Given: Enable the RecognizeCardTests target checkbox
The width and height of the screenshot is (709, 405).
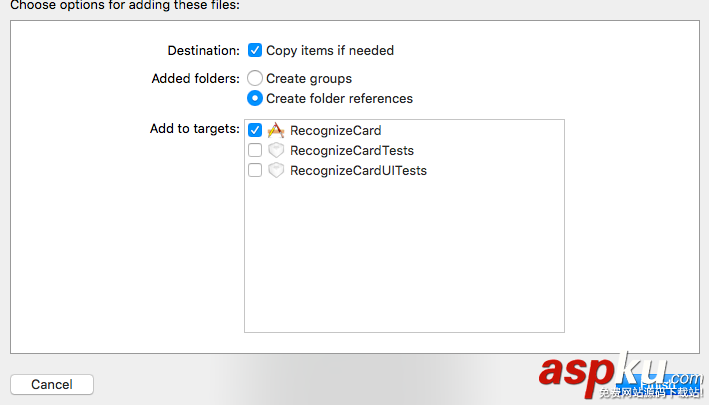Looking at the screenshot, I should pyautogui.click(x=255, y=150).
